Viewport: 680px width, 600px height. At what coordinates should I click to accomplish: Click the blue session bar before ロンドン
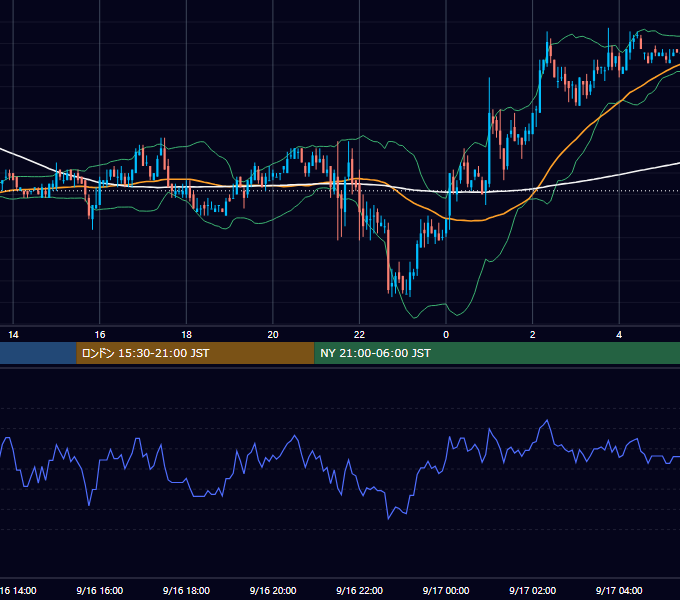point(38,353)
